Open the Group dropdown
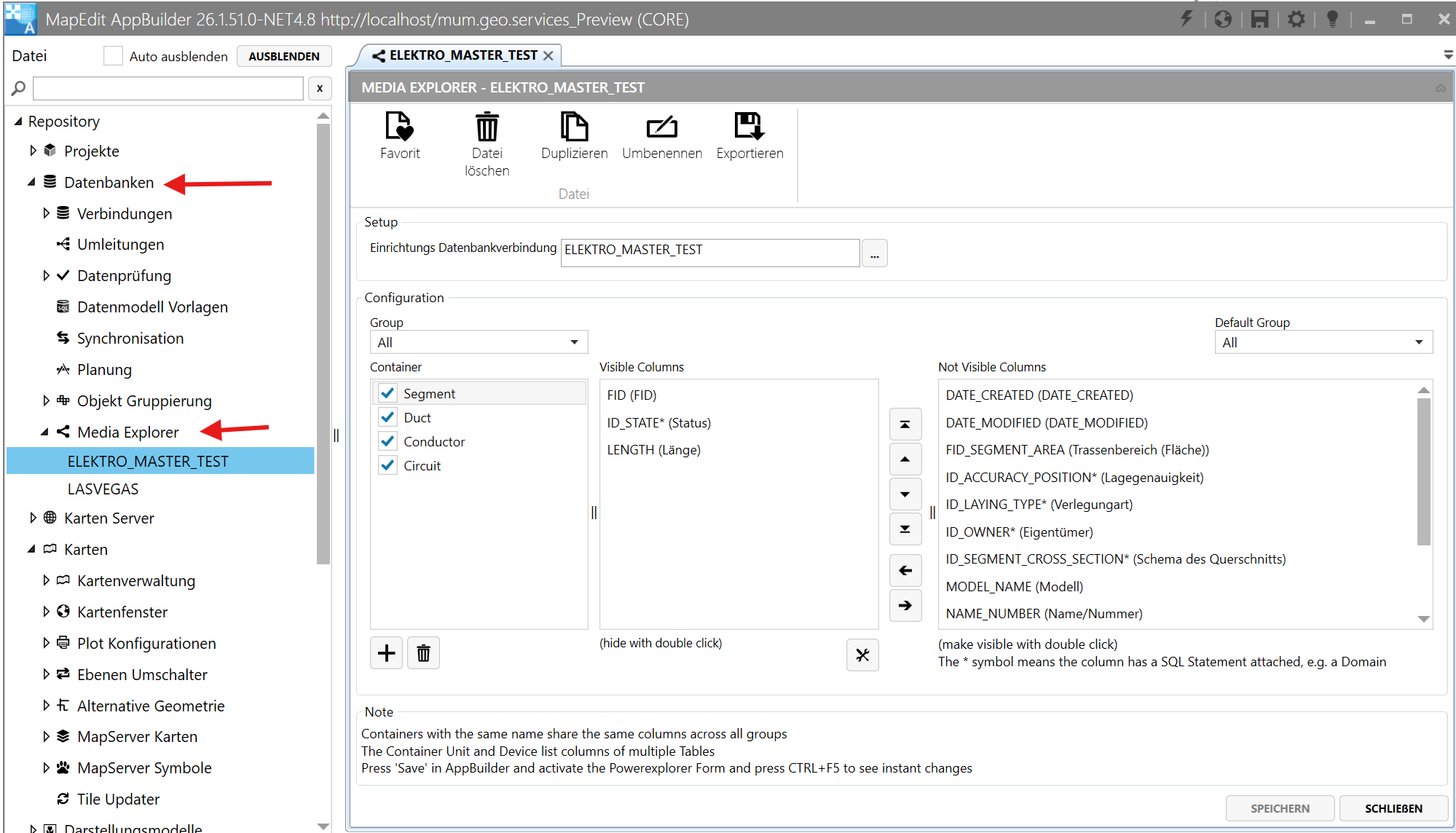 coord(479,342)
